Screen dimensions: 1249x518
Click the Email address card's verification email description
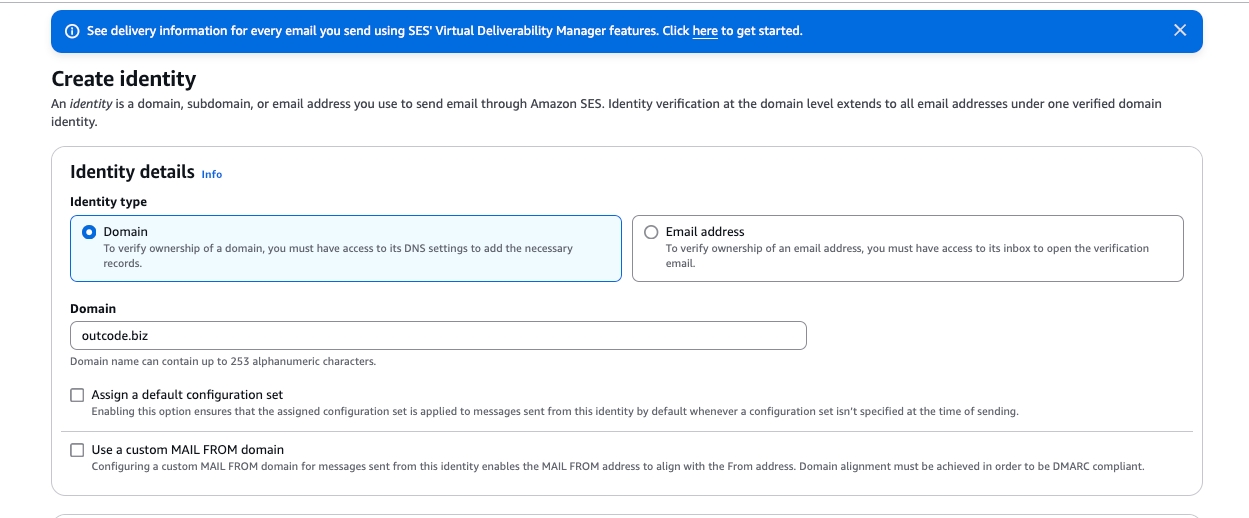coord(907,255)
